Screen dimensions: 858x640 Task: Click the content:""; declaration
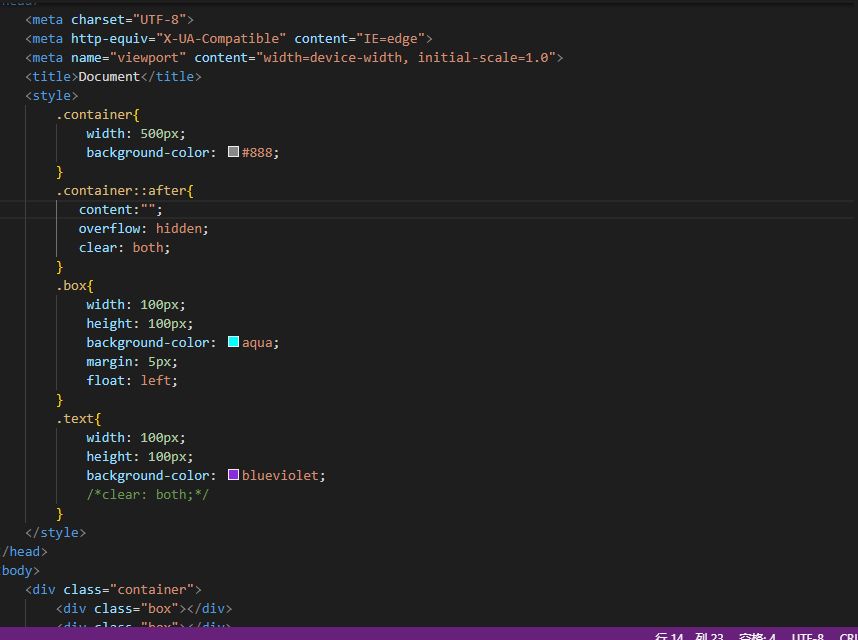point(121,210)
